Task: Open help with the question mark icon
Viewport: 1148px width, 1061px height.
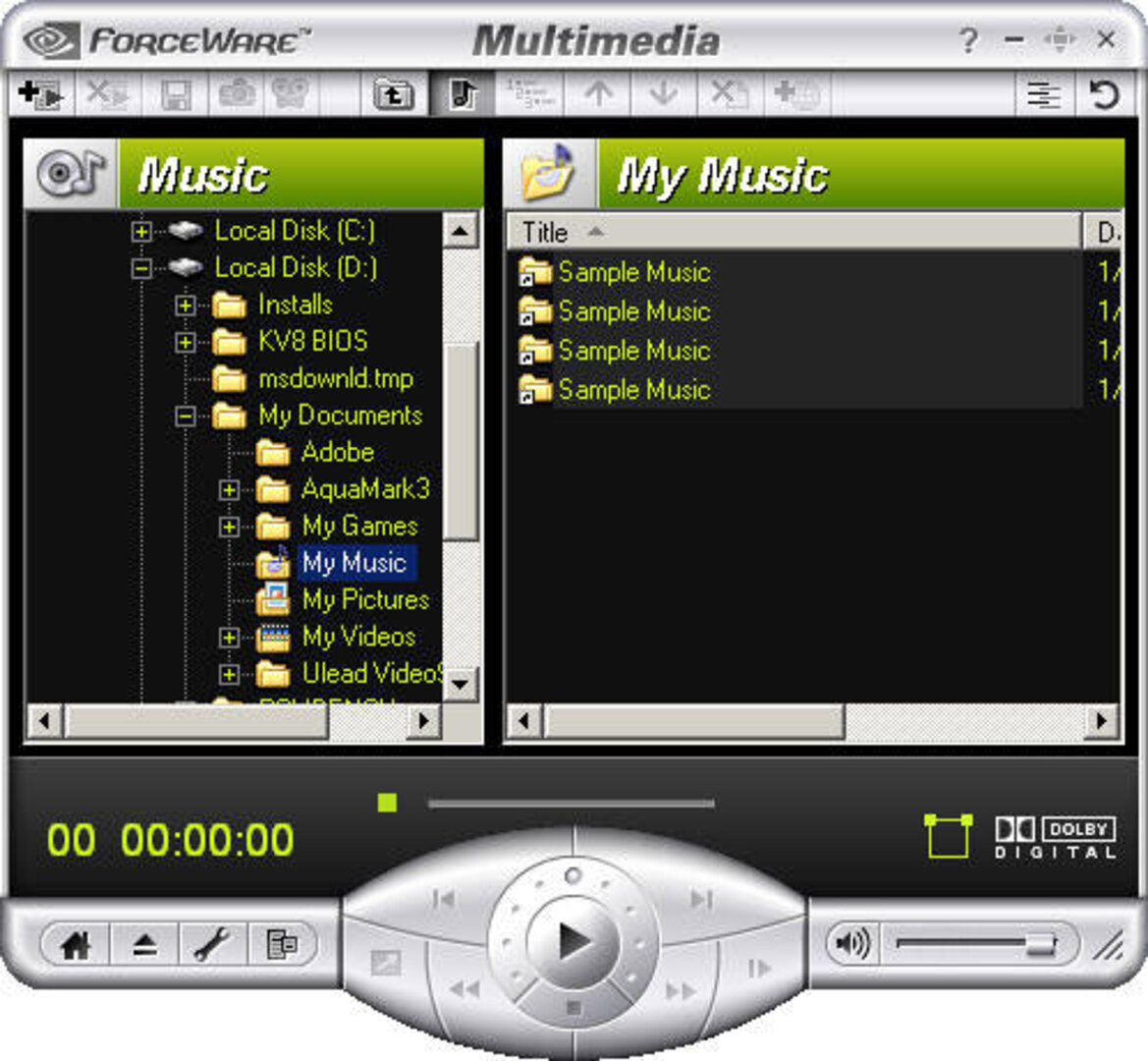Action: click(x=968, y=40)
